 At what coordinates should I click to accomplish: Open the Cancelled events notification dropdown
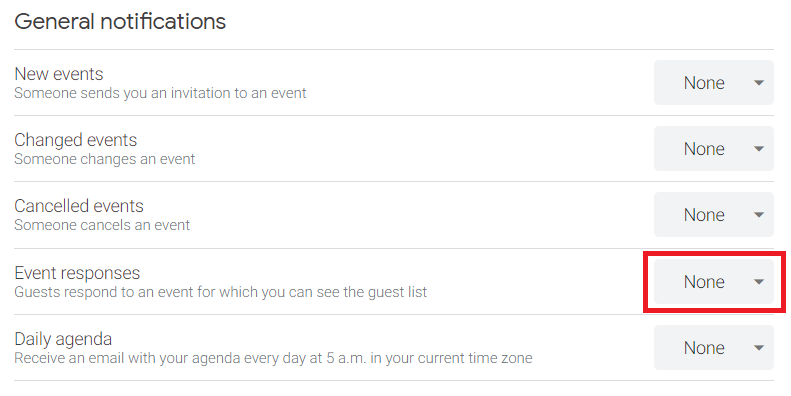713,215
